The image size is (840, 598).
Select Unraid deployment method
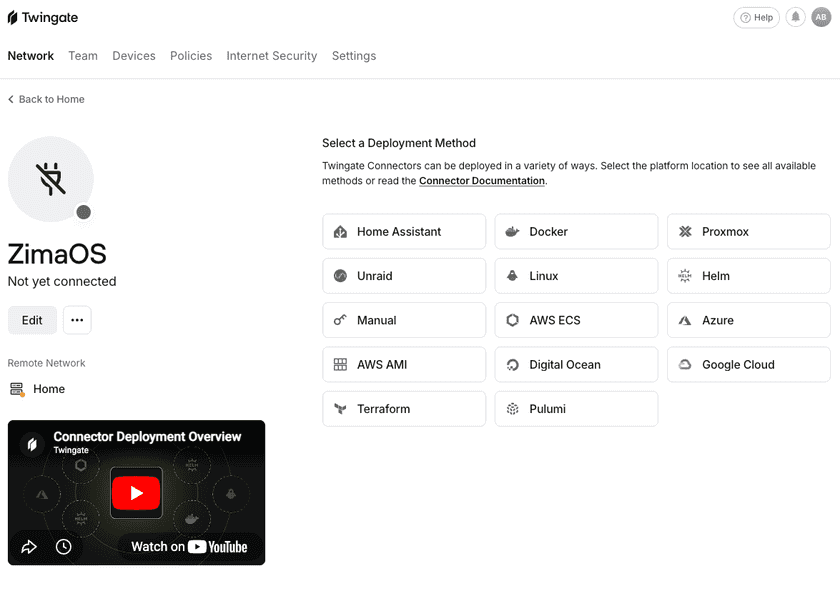point(404,276)
